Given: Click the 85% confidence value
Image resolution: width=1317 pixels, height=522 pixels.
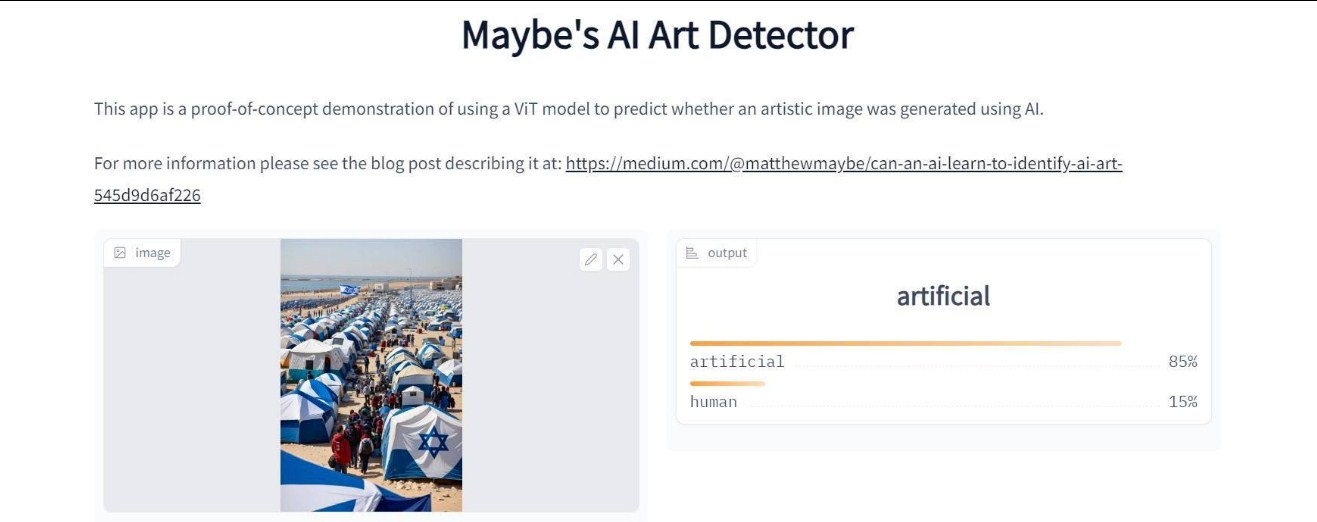Looking at the screenshot, I should pos(1182,362).
